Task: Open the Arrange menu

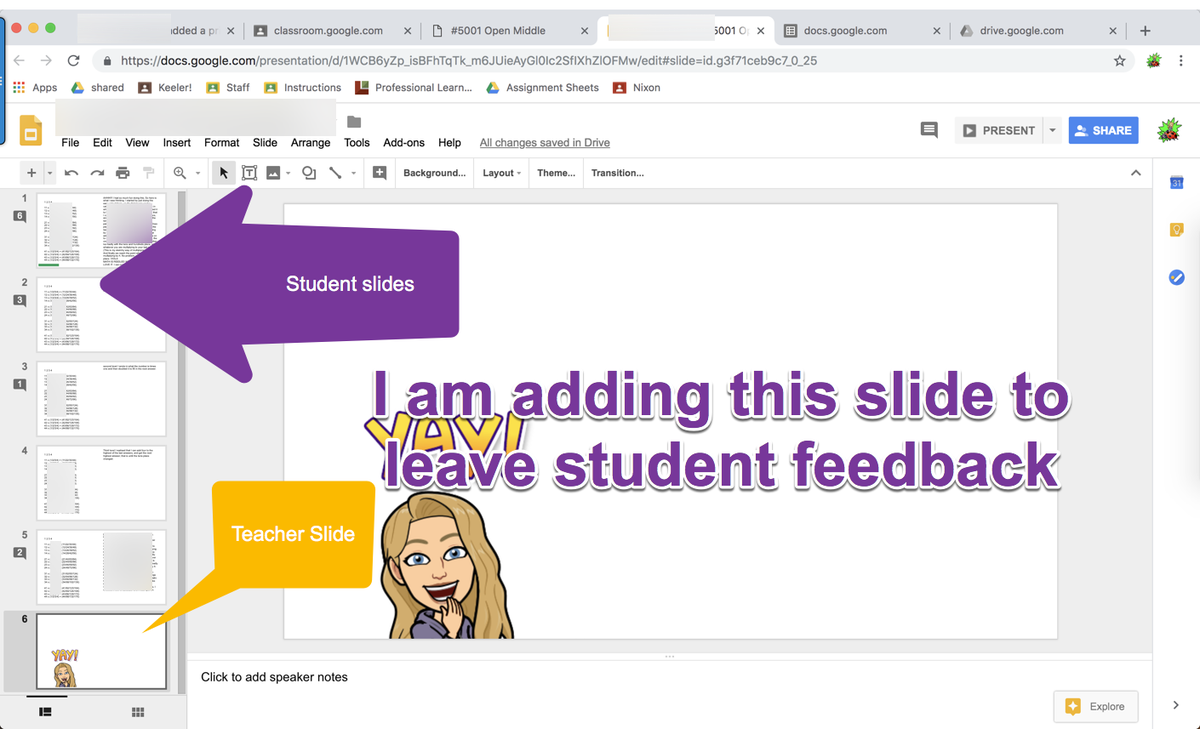Action: coord(311,143)
